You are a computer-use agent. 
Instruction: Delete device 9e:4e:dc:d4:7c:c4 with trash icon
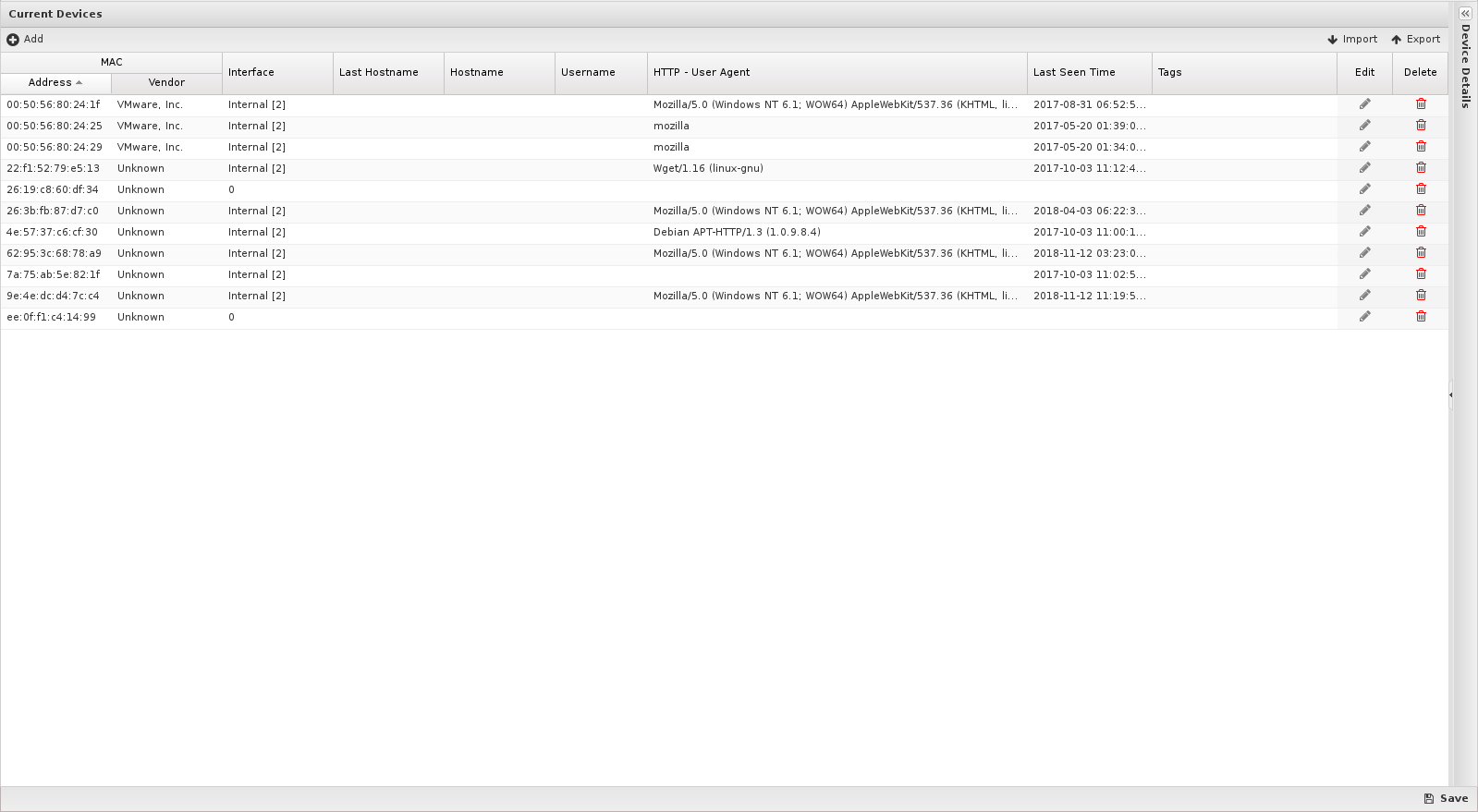click(x=1421, y=296)
